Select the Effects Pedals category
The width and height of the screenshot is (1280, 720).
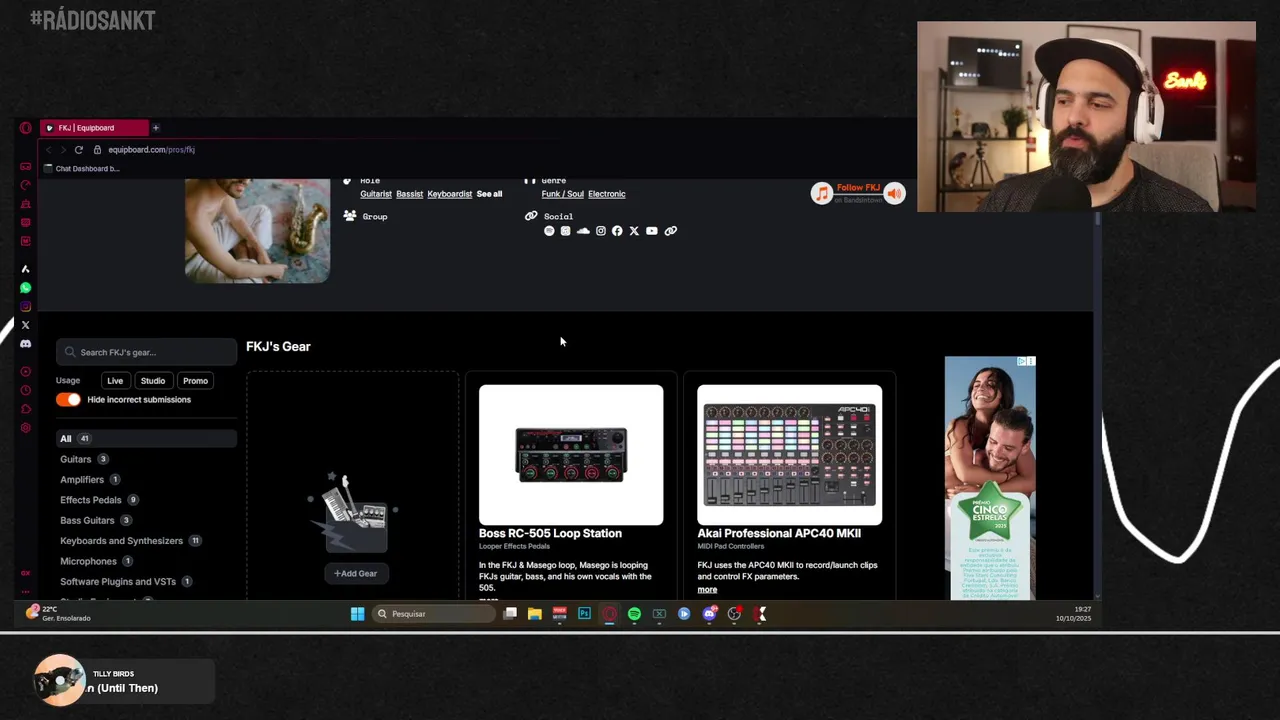coord(90,500)
